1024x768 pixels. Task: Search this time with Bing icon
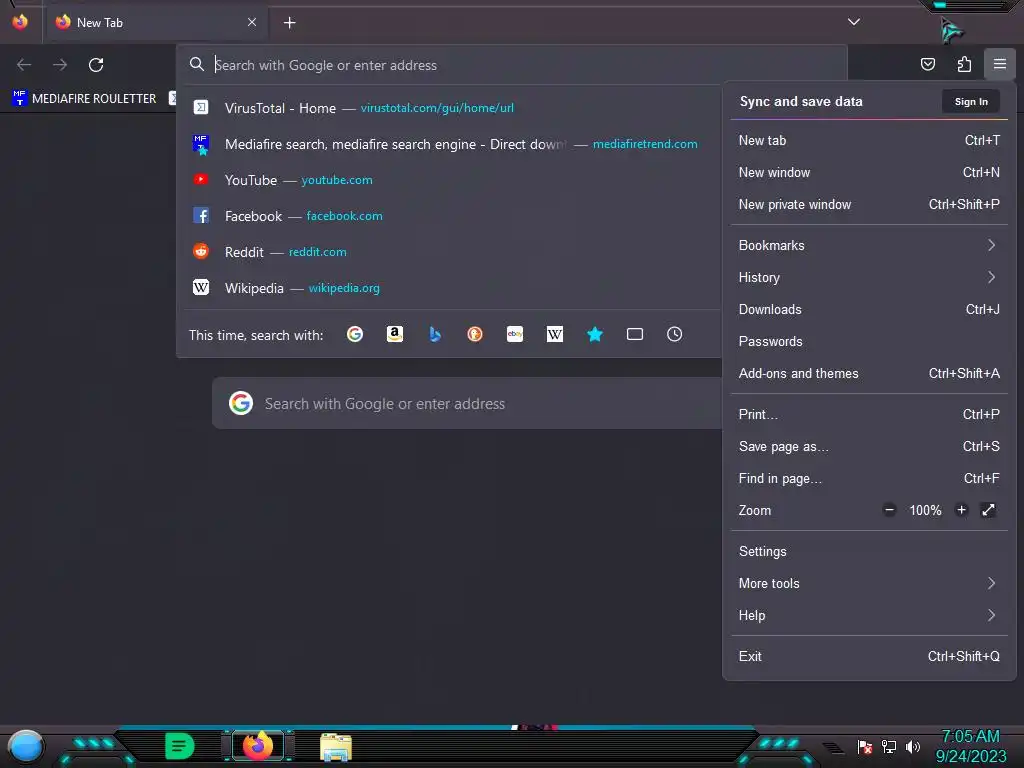click(x=435, y=334)
